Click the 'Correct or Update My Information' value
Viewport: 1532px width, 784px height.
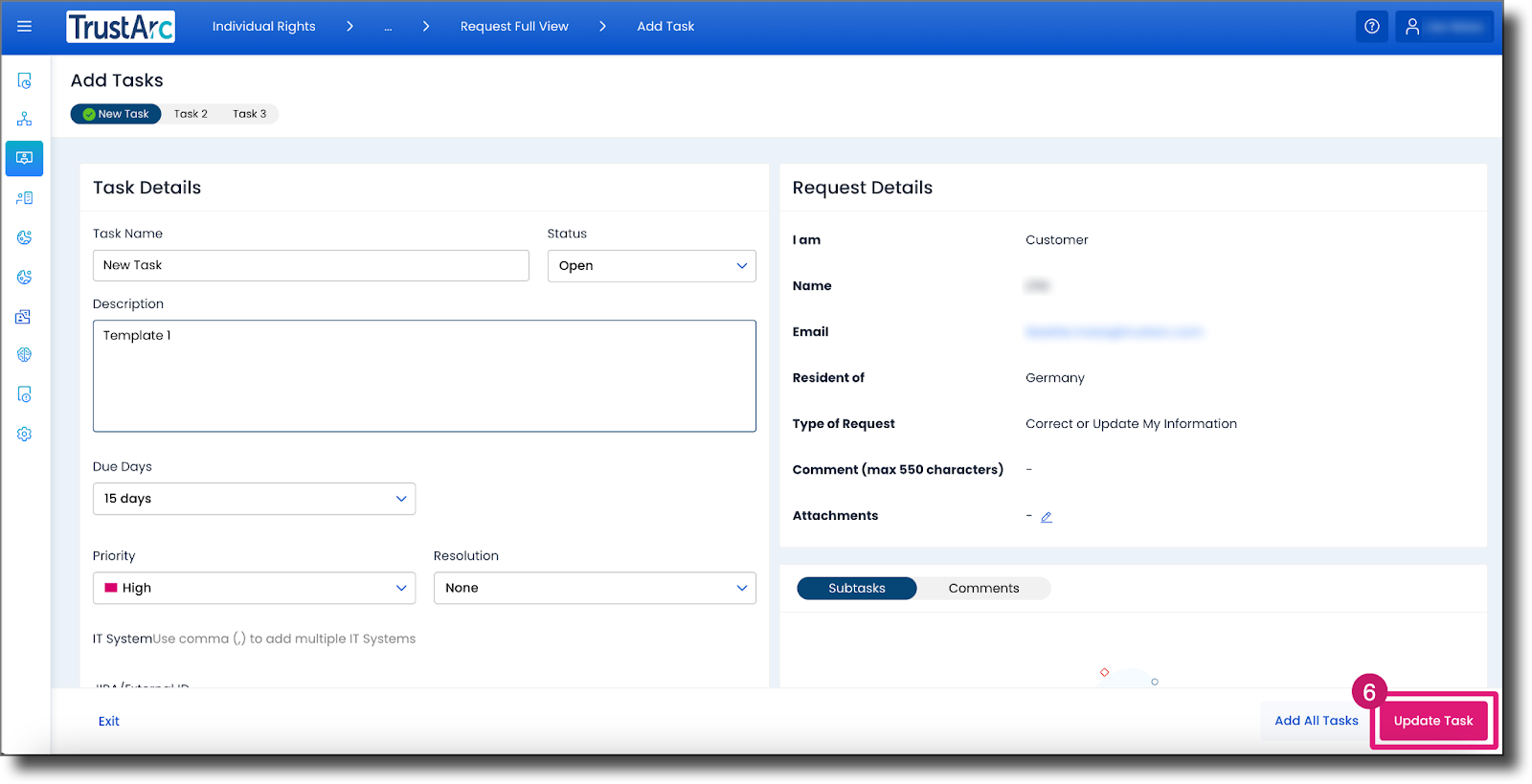pos(1131,424)
